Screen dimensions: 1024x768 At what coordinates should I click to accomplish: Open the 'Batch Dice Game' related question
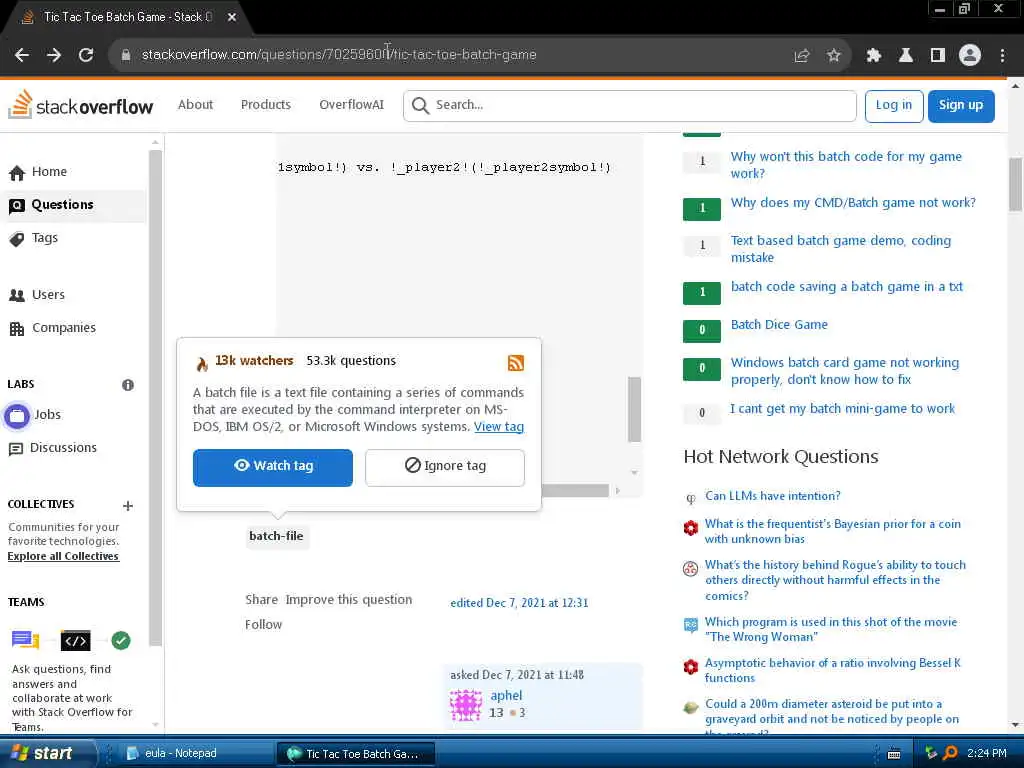(x=779, y=325)
